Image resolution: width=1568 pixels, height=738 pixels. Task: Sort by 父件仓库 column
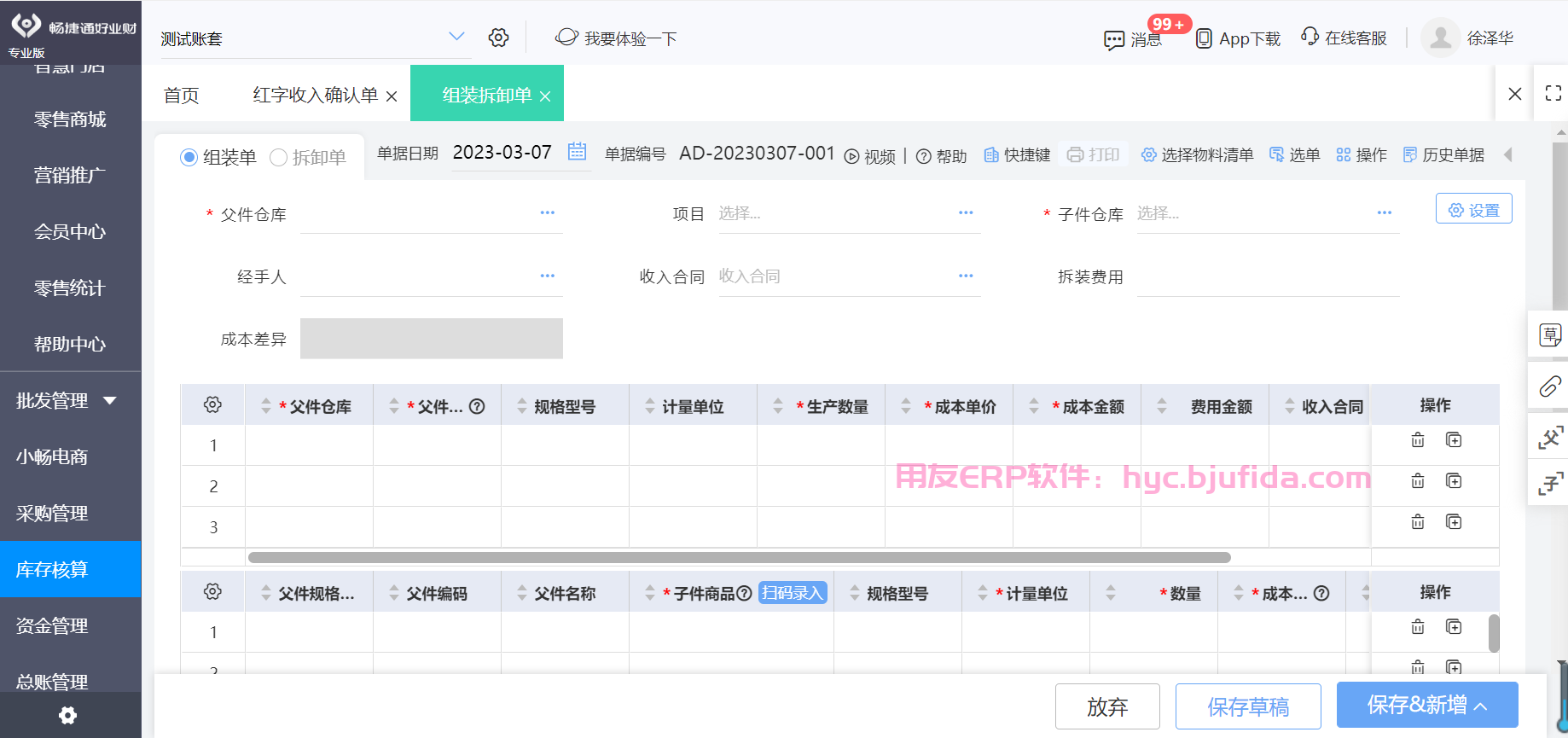[x=266, y=406]
